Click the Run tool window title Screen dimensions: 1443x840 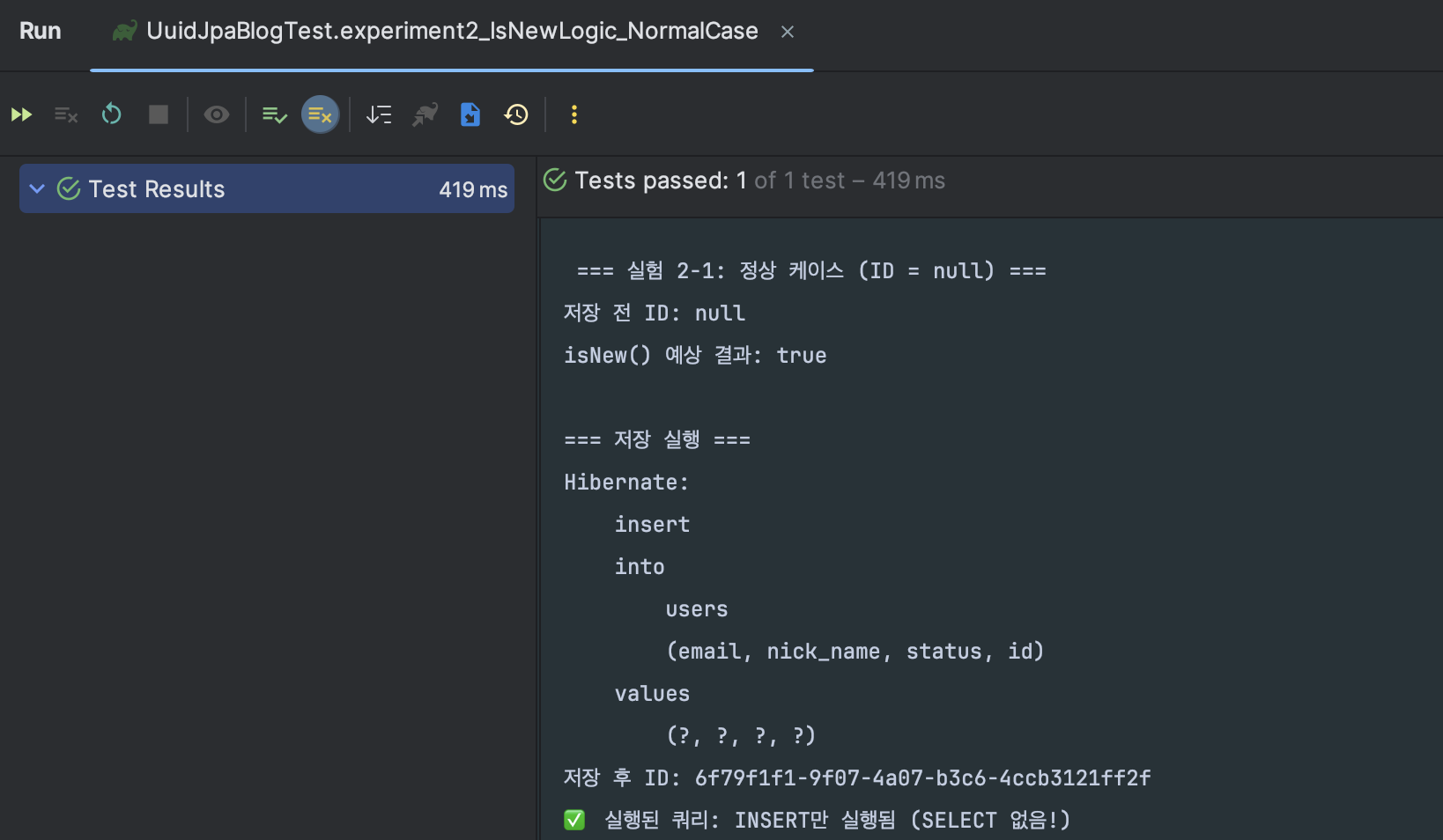[x=41, y=32]
